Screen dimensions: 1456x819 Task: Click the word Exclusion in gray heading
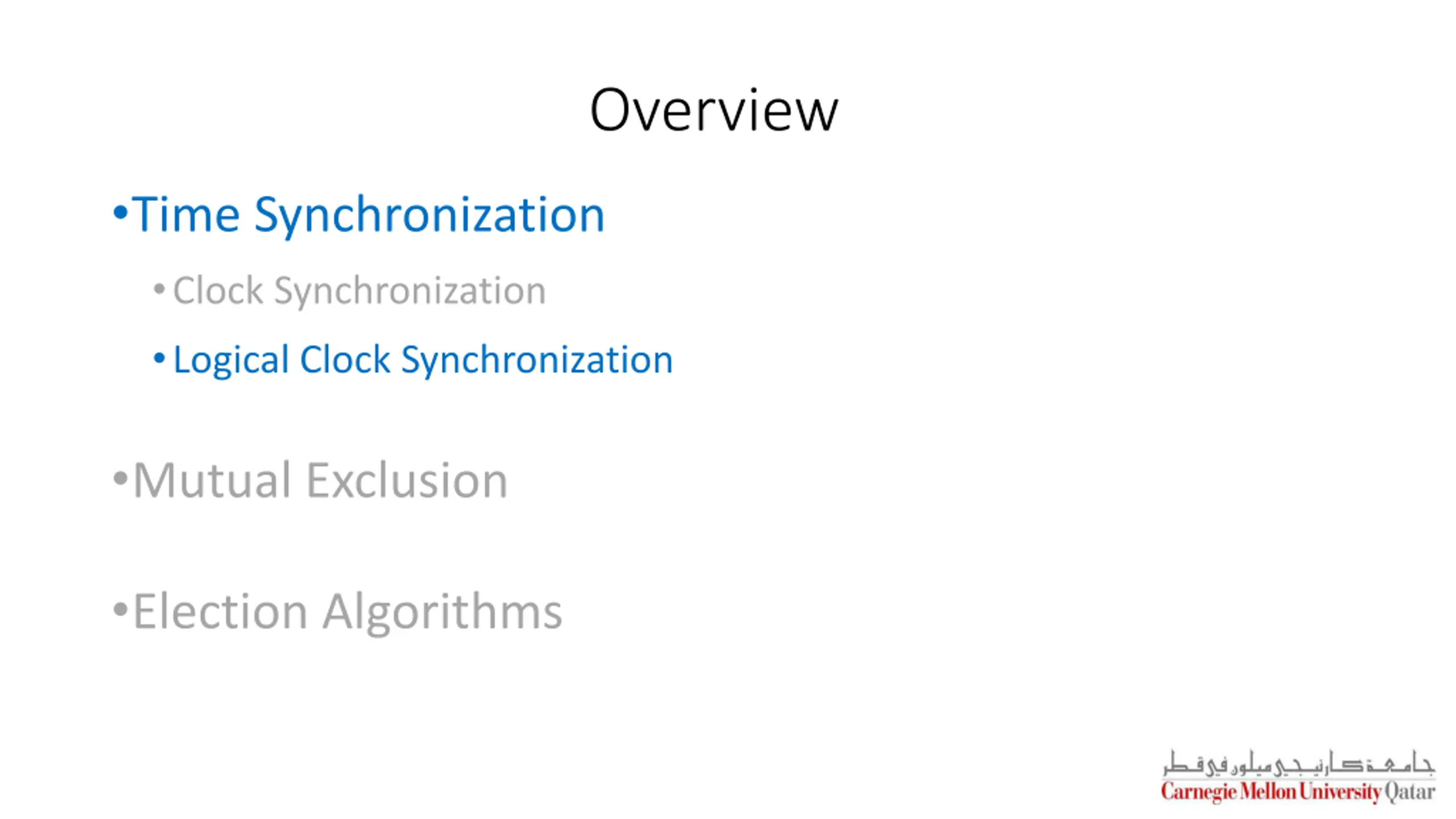tap(407, 480)
